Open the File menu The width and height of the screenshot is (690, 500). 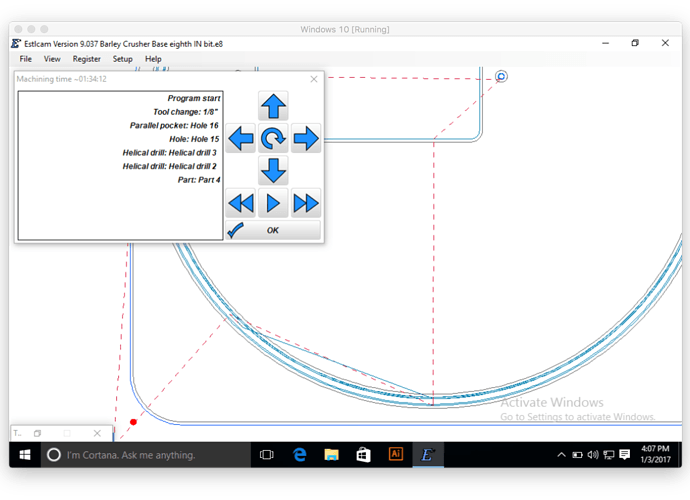click(26, 59)
